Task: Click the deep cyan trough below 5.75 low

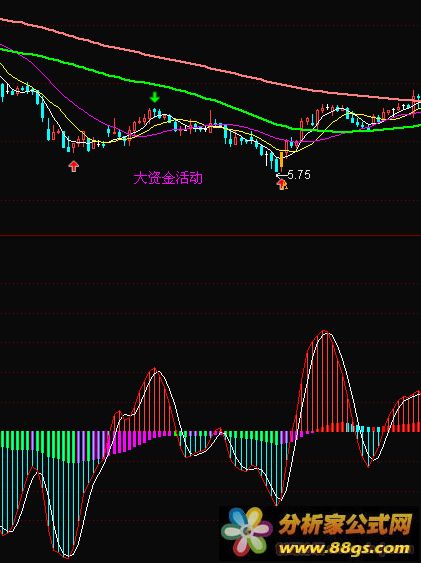Action: tap(276, 502)
